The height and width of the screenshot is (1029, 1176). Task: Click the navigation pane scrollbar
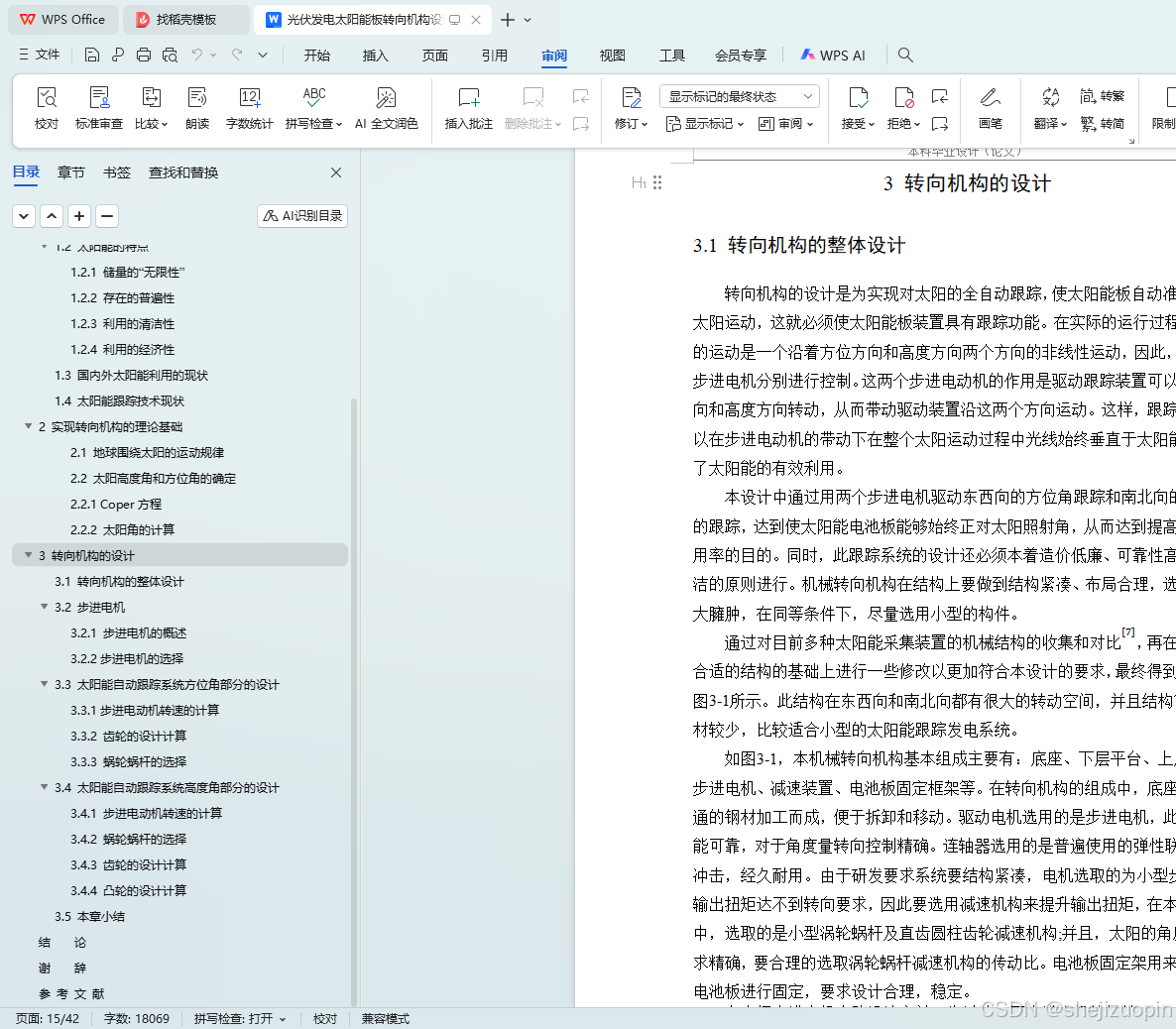pyautogui.click(x=353, y=701)
